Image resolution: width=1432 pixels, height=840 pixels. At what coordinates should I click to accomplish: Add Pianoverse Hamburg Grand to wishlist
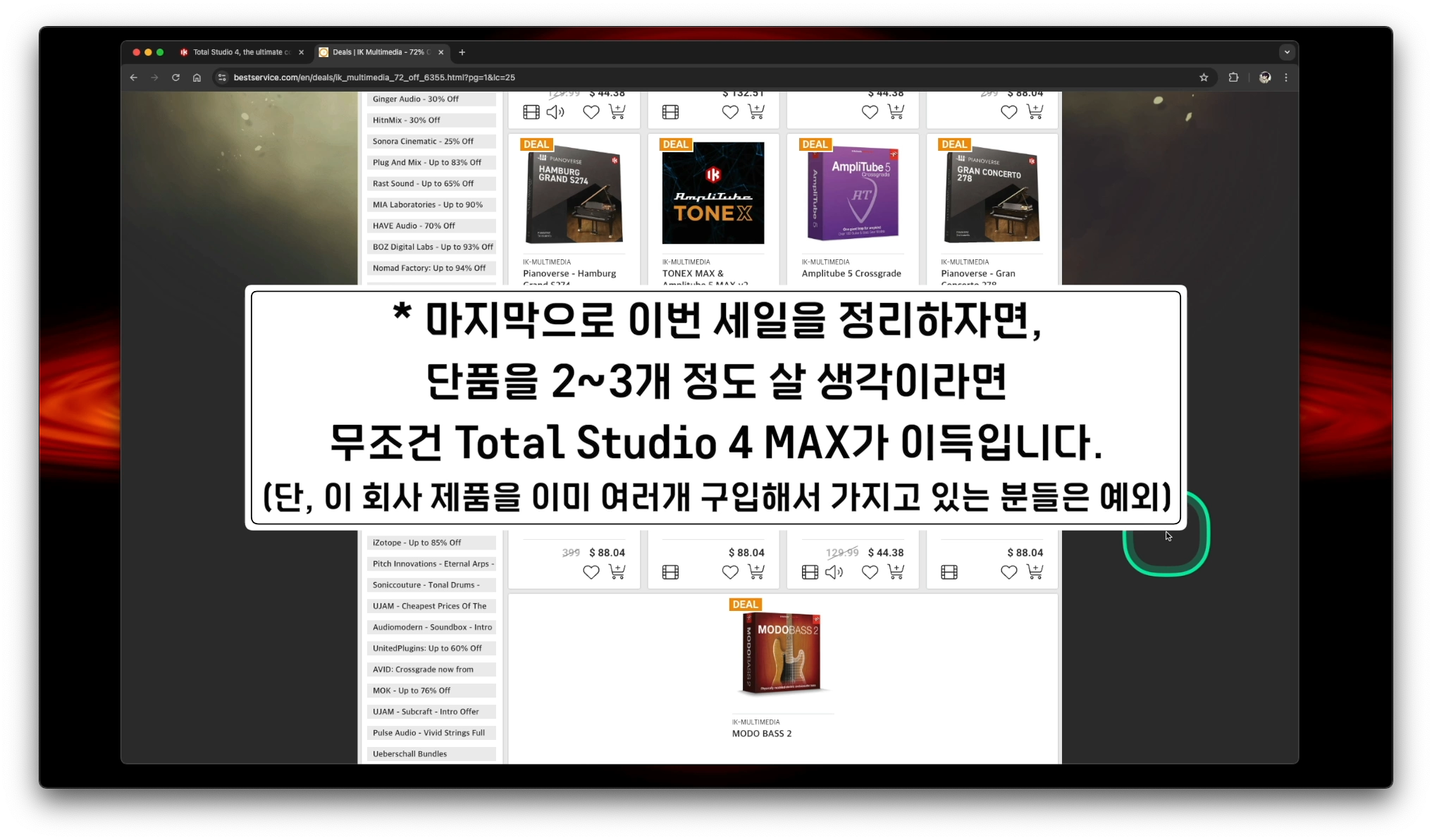pos(591,572)
